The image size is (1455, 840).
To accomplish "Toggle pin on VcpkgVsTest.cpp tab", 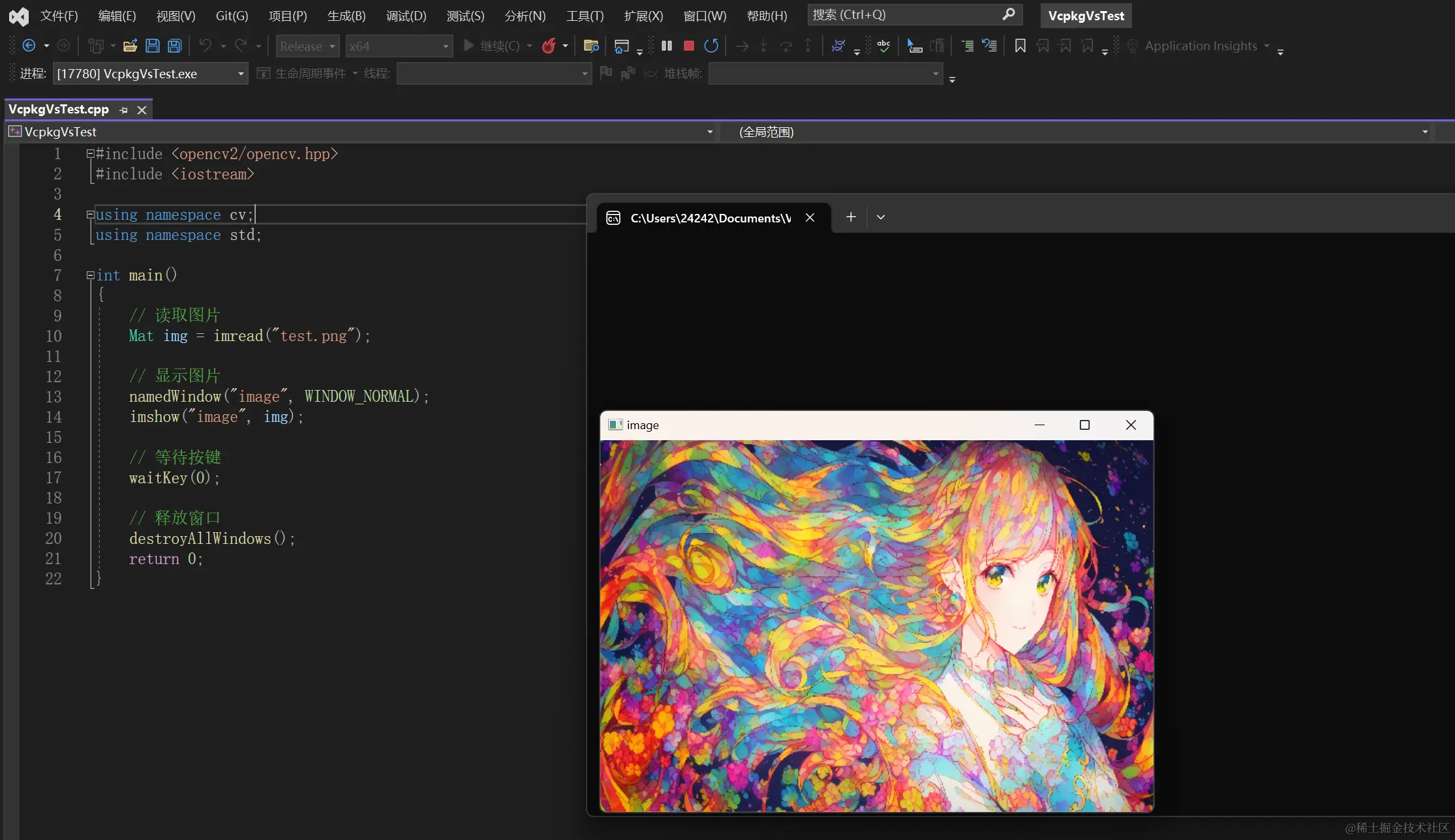I will [124, 110].
